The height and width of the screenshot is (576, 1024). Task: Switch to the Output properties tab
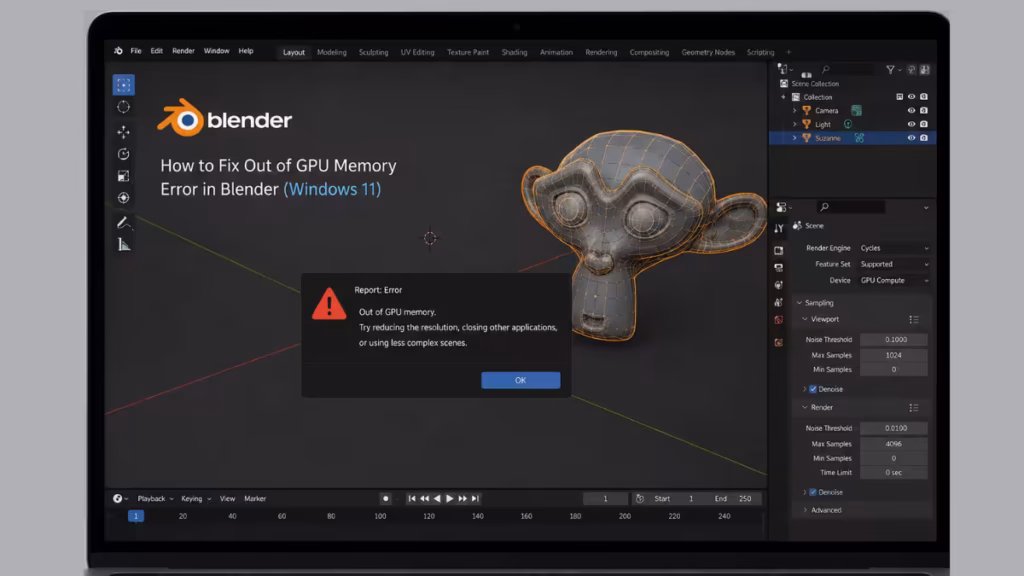click(x=778, y=268)
